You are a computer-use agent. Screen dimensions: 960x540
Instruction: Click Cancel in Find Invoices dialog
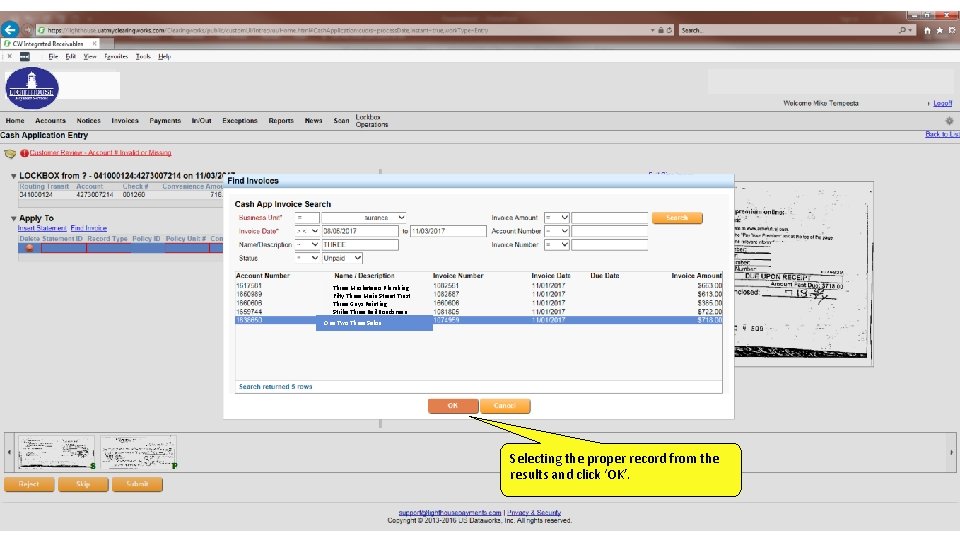tap(504, 405)
